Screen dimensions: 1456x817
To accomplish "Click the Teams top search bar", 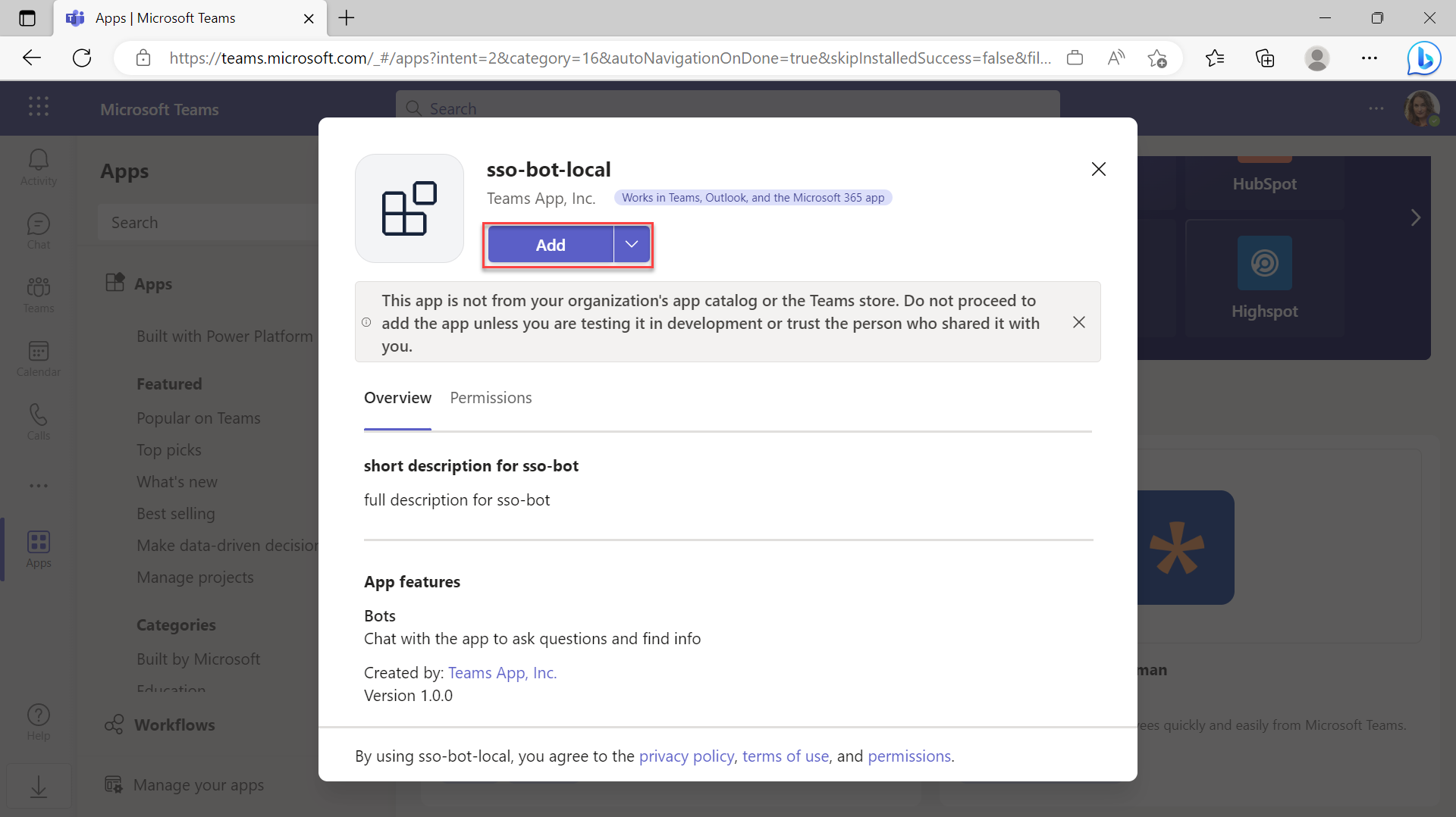I will click(728, 108).
